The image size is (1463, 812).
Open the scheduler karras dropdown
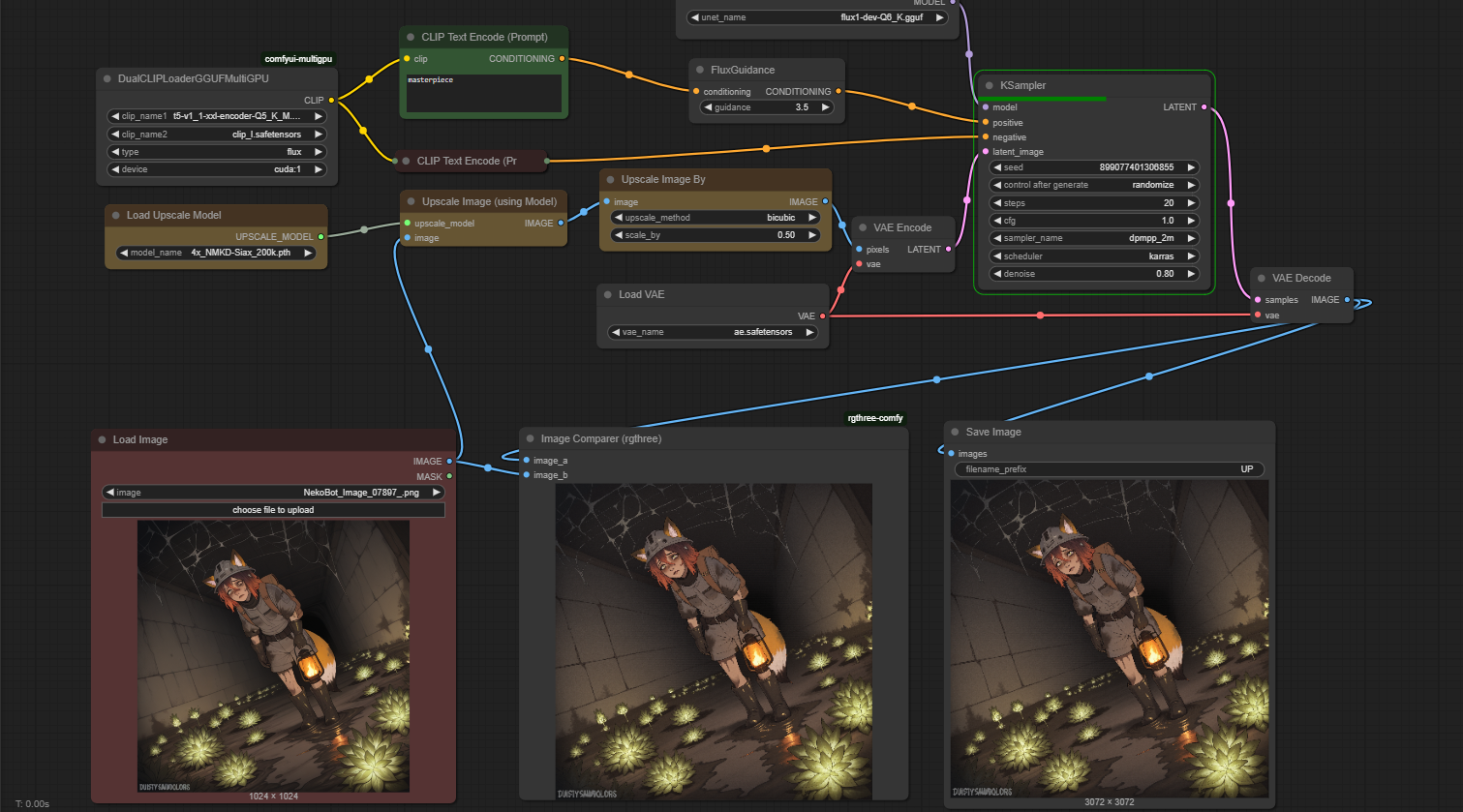click(x=1094, y=256)
